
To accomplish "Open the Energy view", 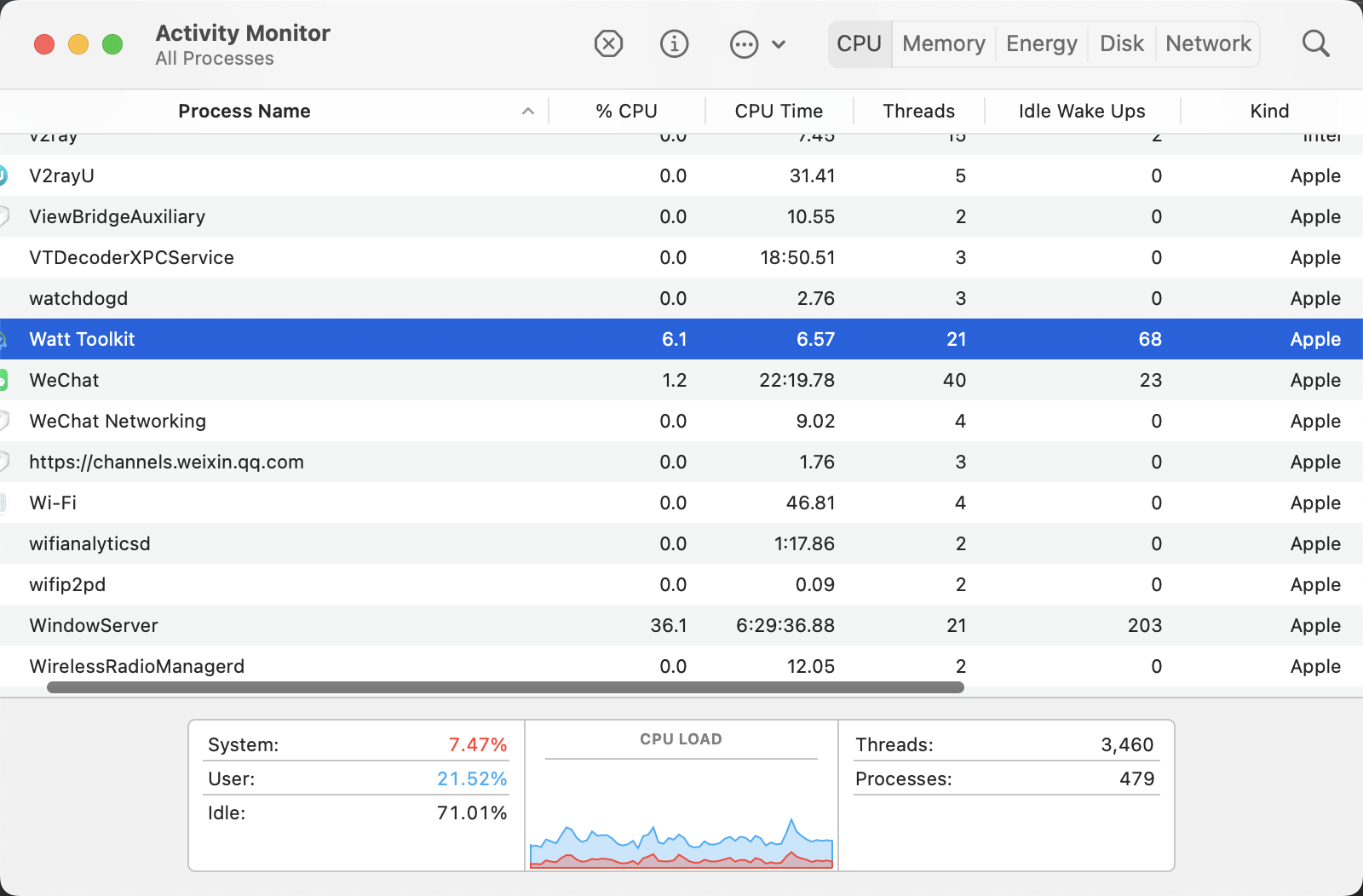I will pos(1041,43).
